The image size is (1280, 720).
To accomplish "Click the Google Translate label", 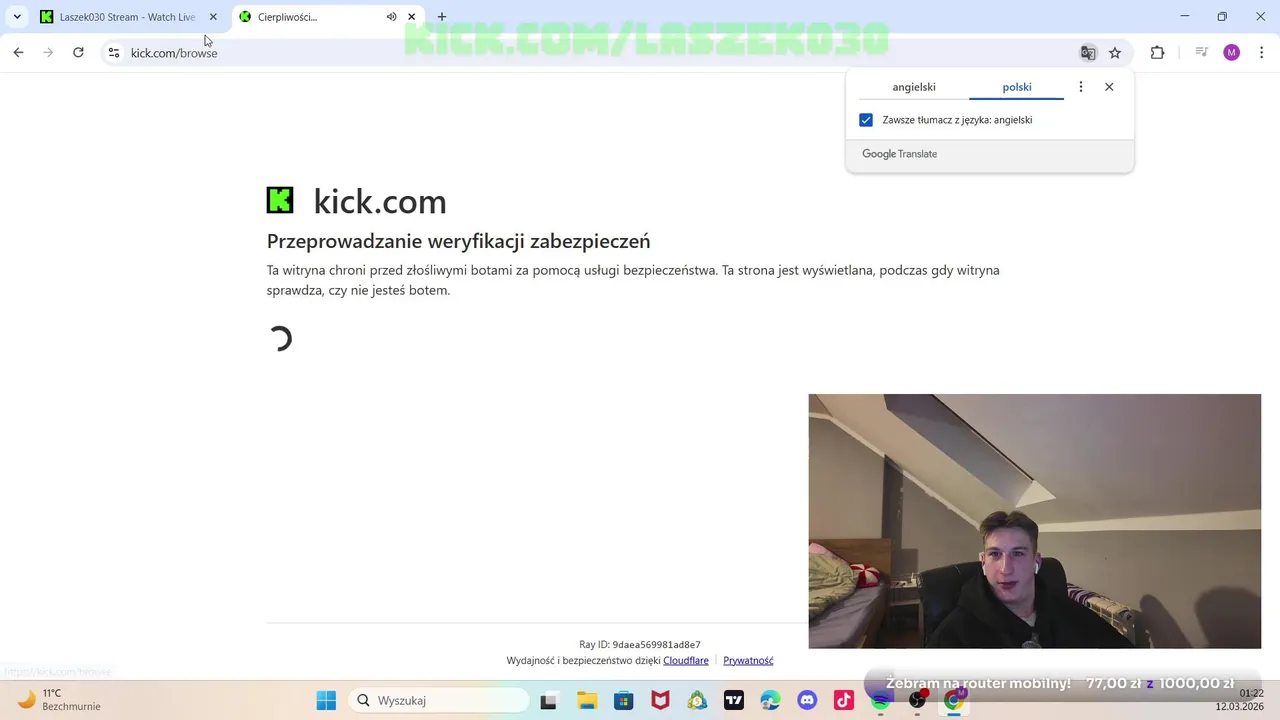I will pos(900,154).
